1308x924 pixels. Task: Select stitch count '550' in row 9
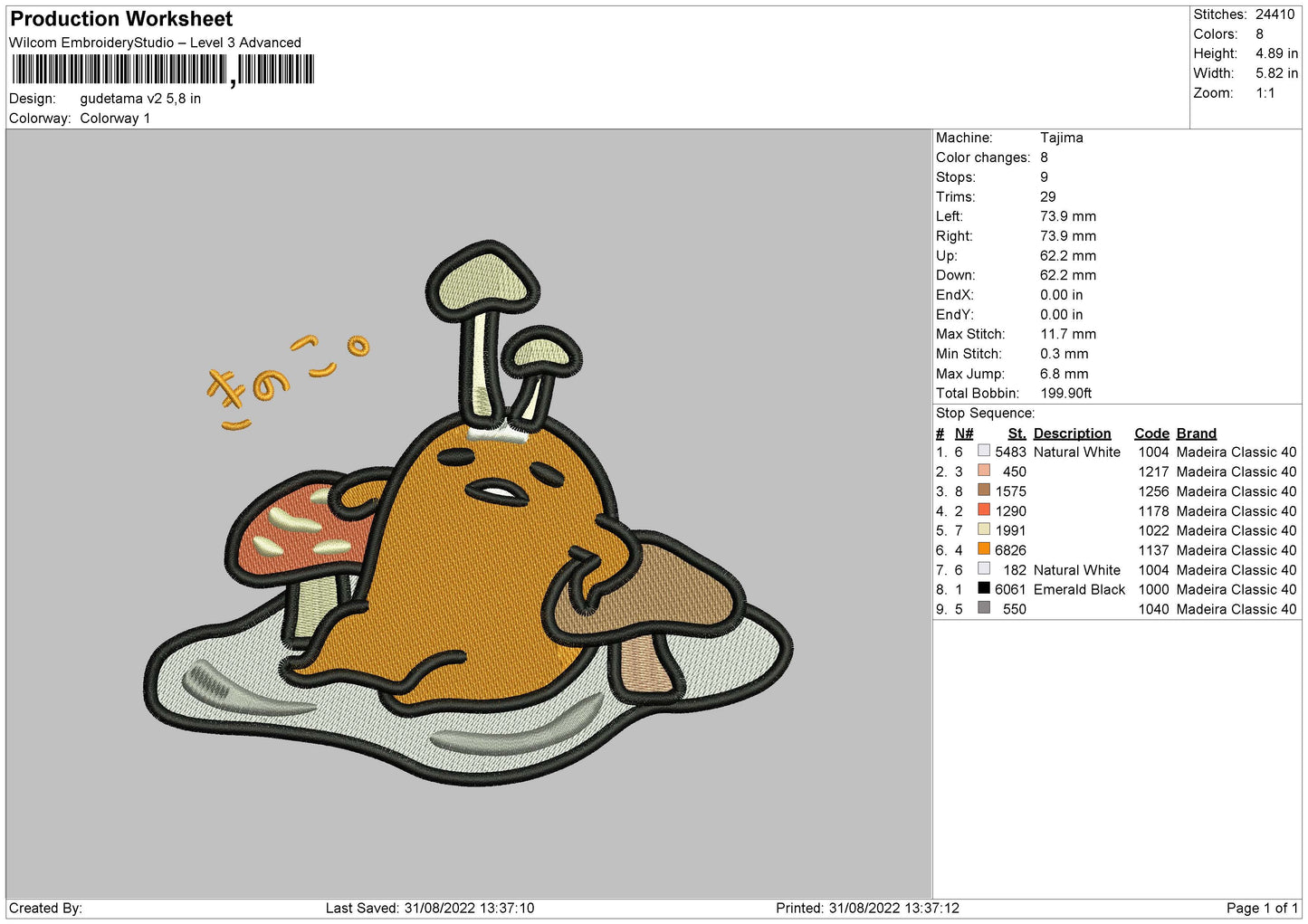click(x=1015, y=610)
